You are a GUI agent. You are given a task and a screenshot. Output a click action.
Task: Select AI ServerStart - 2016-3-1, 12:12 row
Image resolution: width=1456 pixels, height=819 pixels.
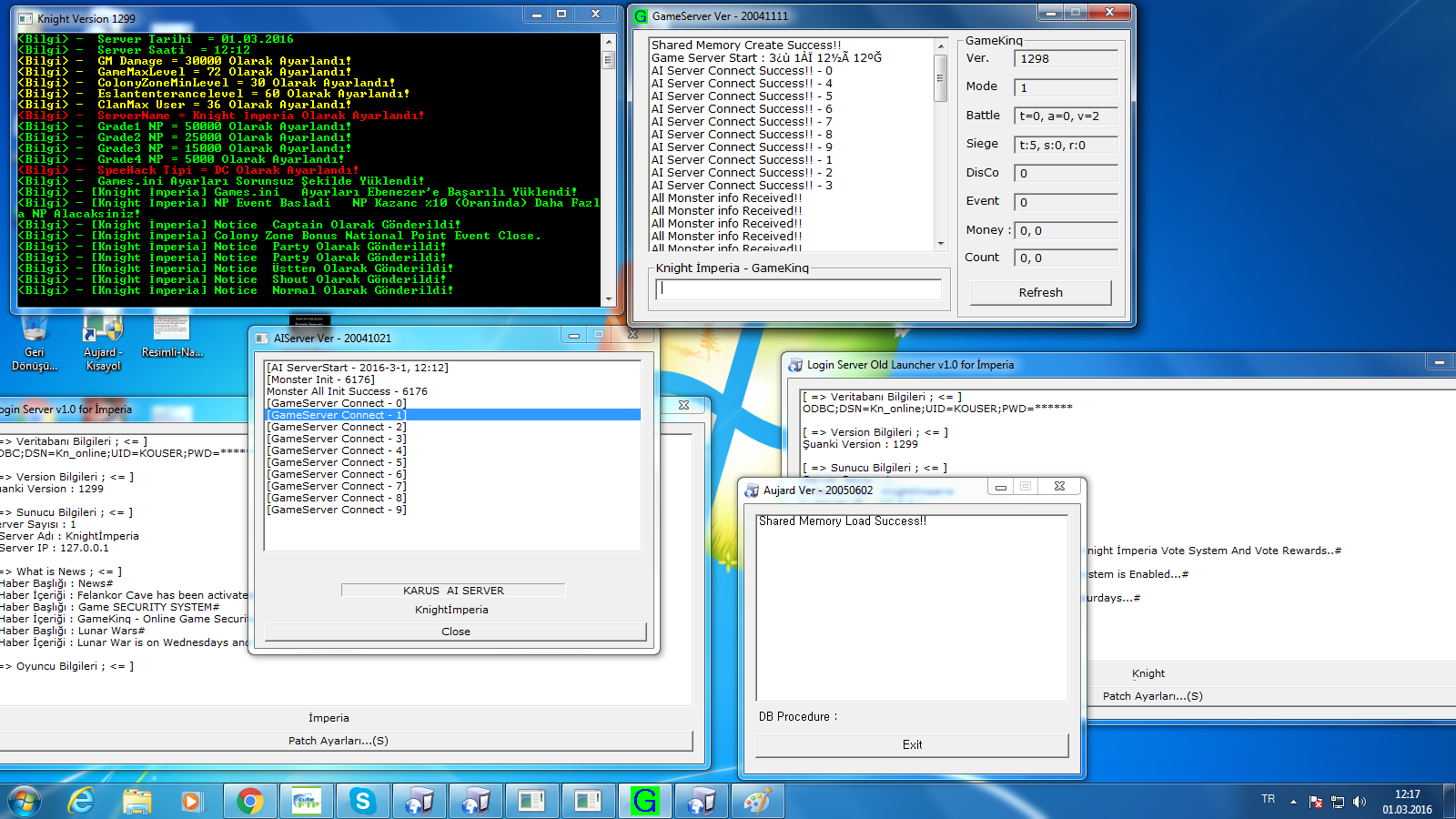click(x=452, y=368)
